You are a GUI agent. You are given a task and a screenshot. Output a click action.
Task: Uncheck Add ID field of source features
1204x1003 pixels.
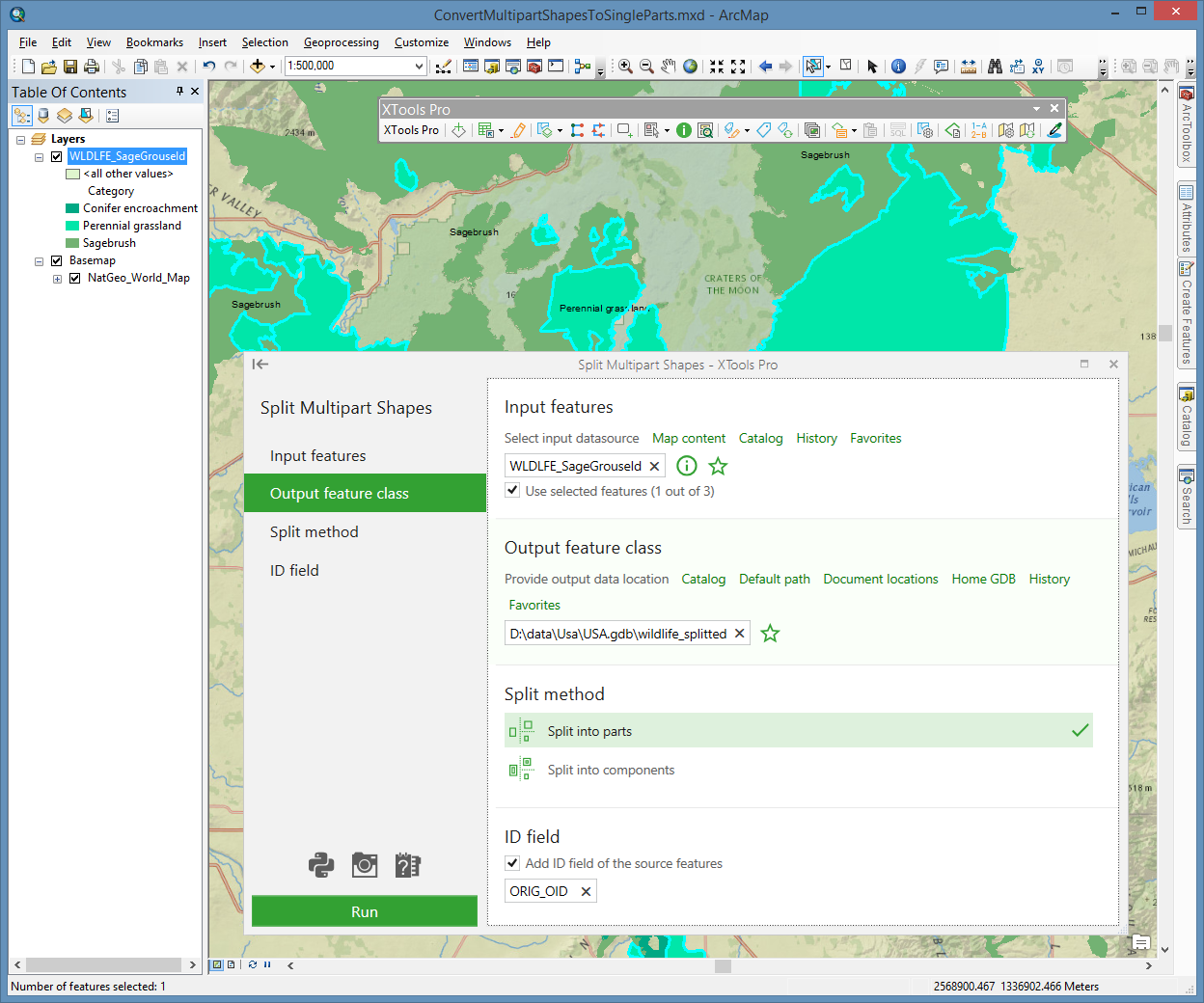[x=512, y=863]
